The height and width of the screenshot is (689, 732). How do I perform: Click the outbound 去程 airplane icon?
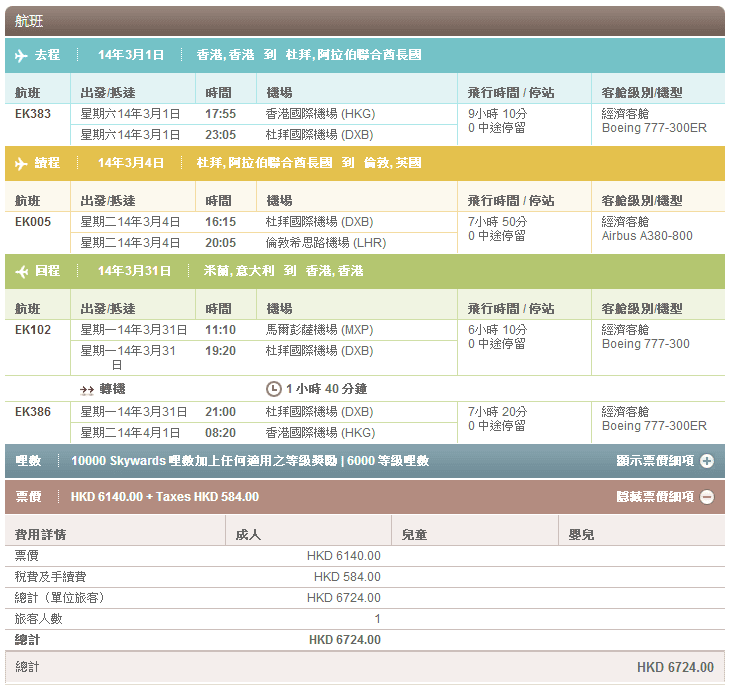(21, 55)
